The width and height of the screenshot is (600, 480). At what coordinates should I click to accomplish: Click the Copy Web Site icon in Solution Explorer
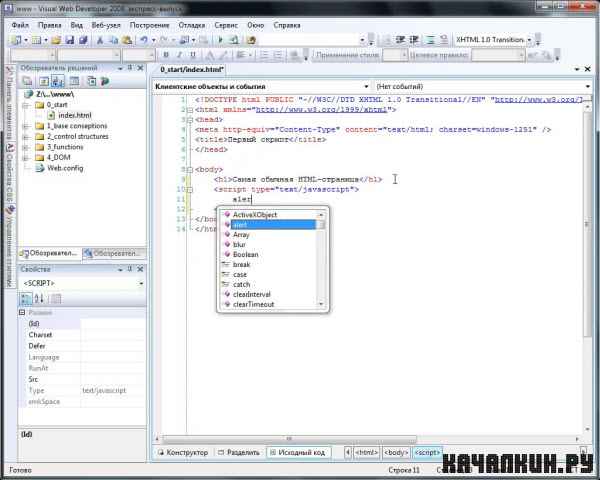pyautogui.click(x=92, y=81)
